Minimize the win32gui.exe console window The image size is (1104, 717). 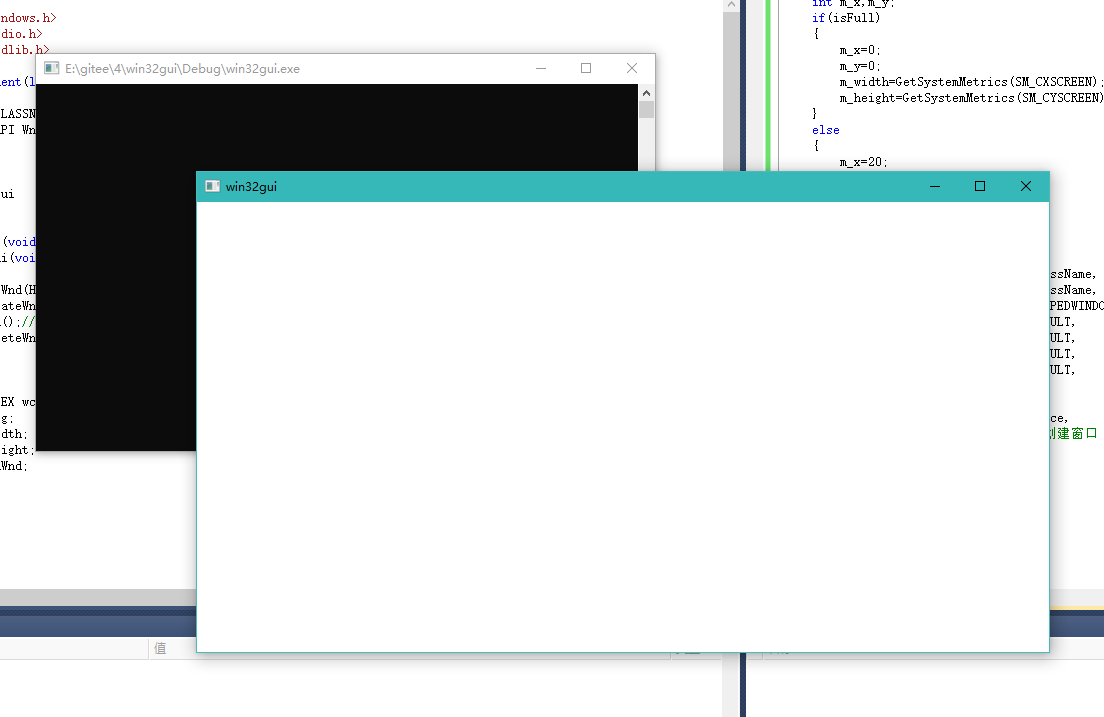tap(541, 68)
